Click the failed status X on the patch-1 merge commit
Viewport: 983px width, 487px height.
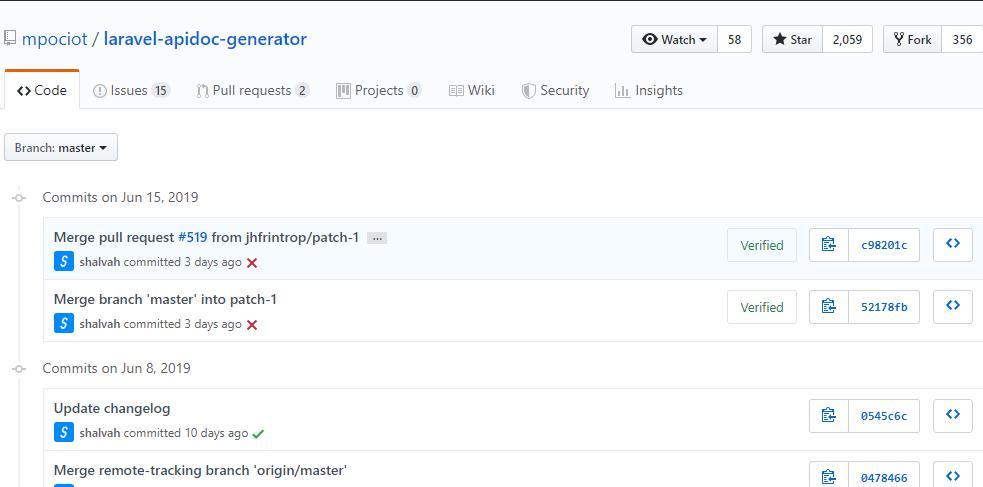(252, 263)
